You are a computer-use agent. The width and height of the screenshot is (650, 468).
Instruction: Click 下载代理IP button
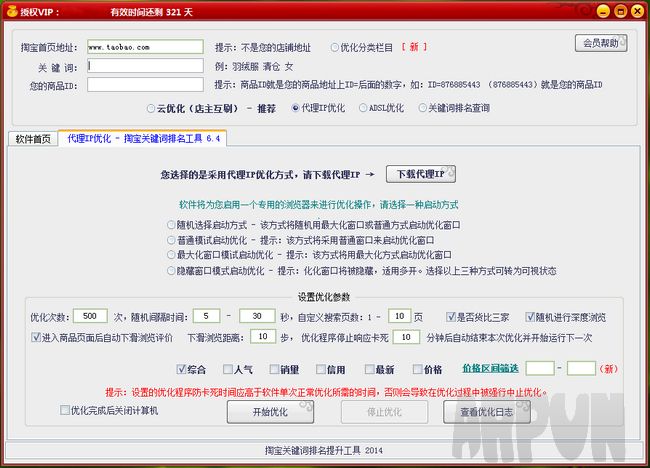tap(421, 174)
